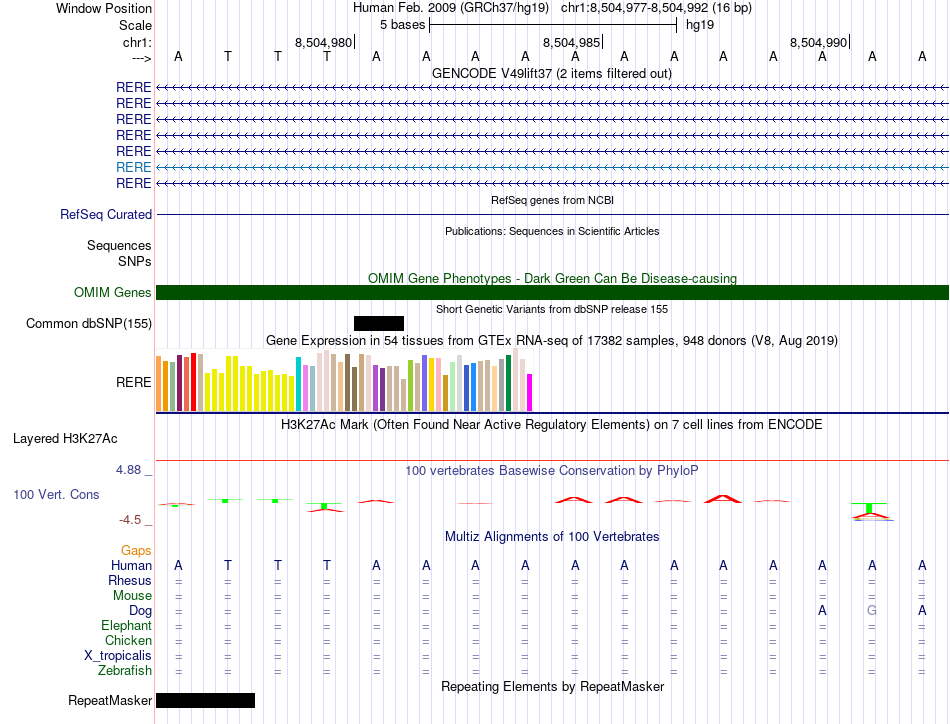
Task: Click the Rhesus species label
Action: [x=130, y=580]
